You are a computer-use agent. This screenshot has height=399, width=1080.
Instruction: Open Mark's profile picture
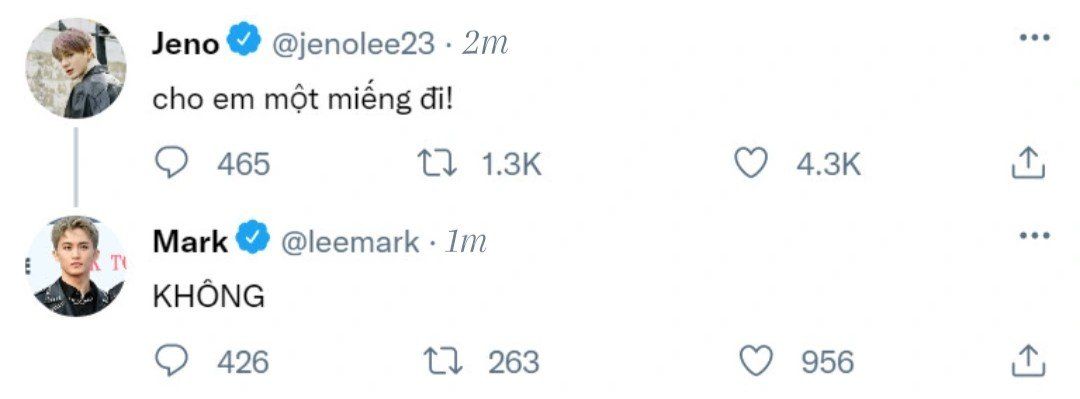(x=76, y=266)
